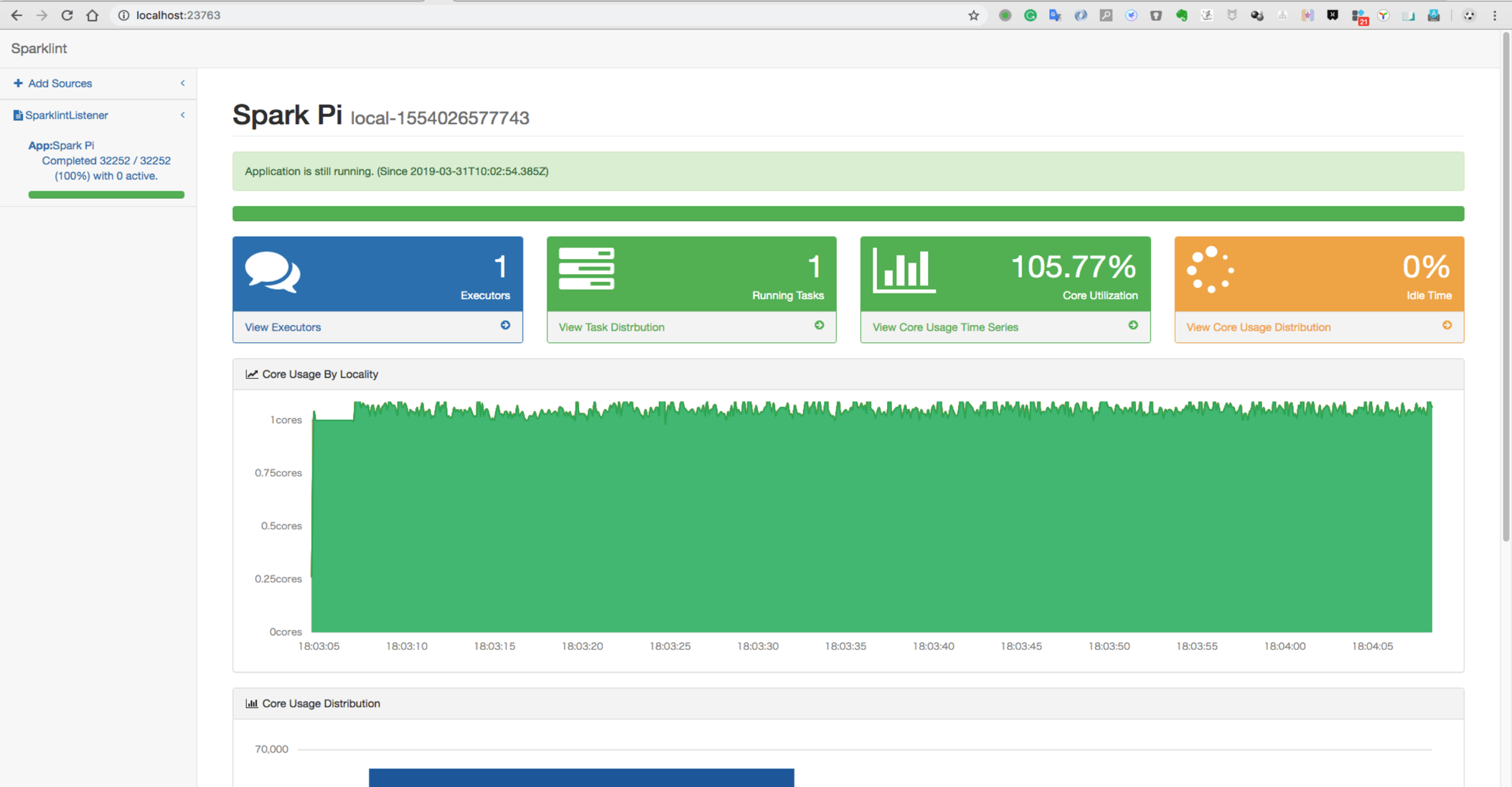The image size is (1512, 787).
Task: Select App:Spark Pi in sidebar
Action: click(61, 145)
